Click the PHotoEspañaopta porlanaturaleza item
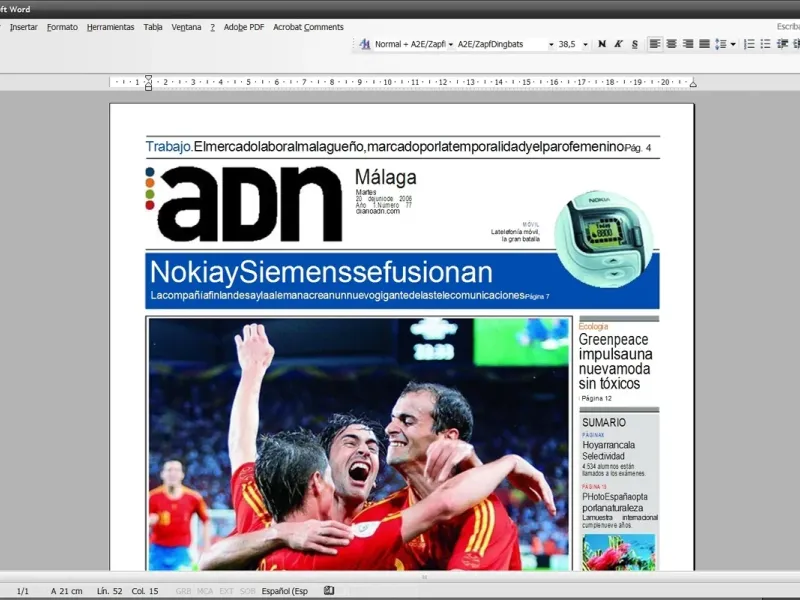 point(615,502)
